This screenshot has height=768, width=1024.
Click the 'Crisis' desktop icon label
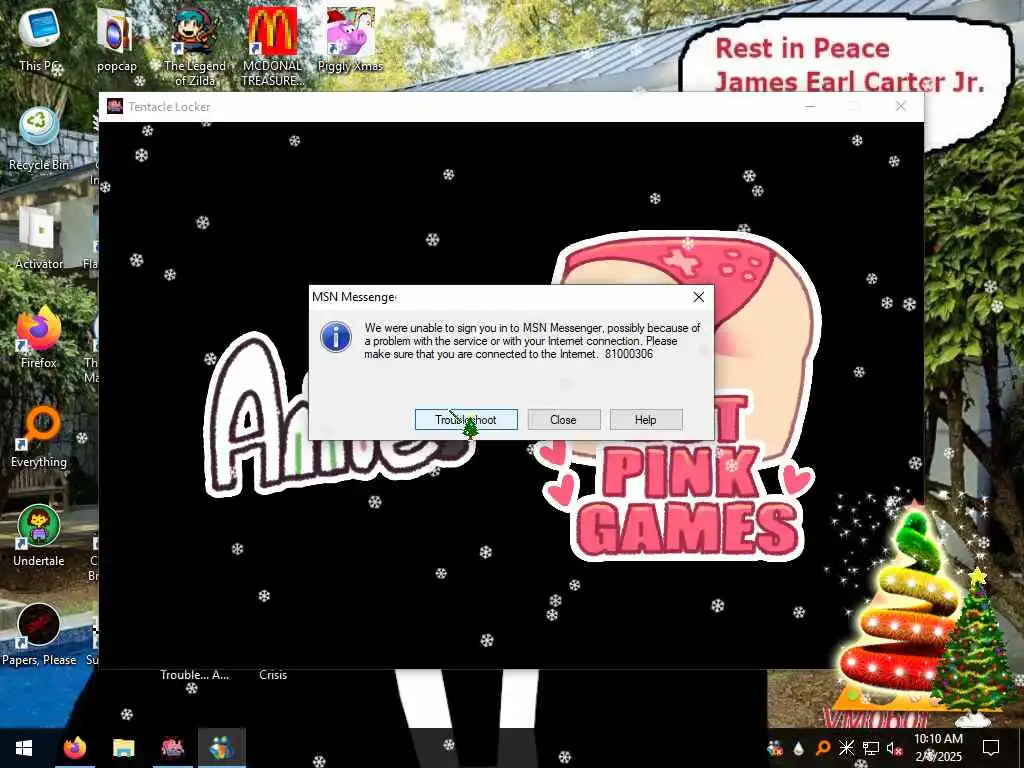point(273,675)
